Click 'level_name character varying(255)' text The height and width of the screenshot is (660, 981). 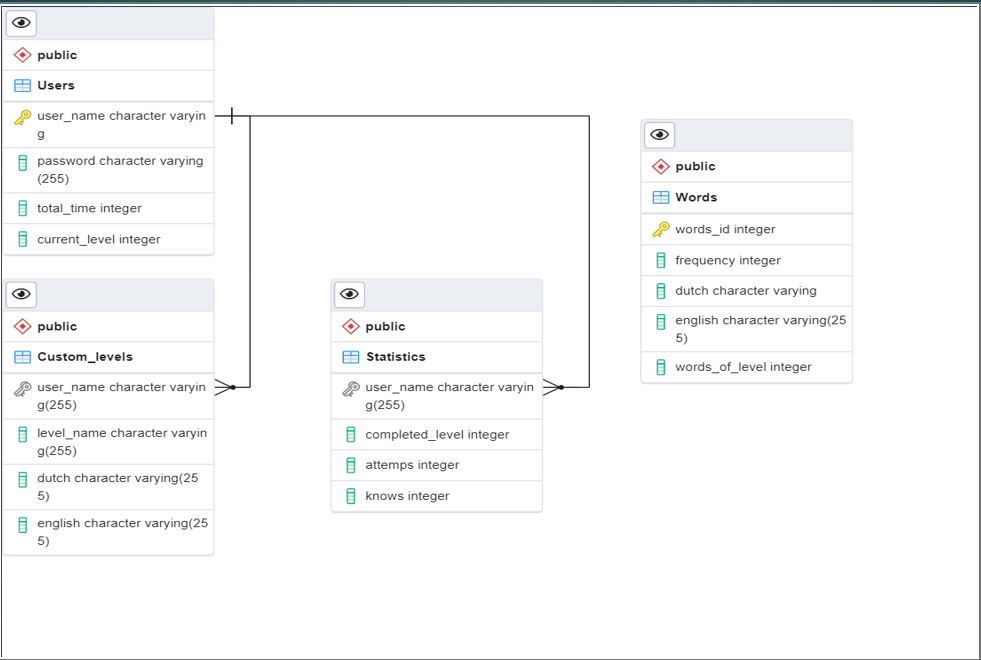122,442
